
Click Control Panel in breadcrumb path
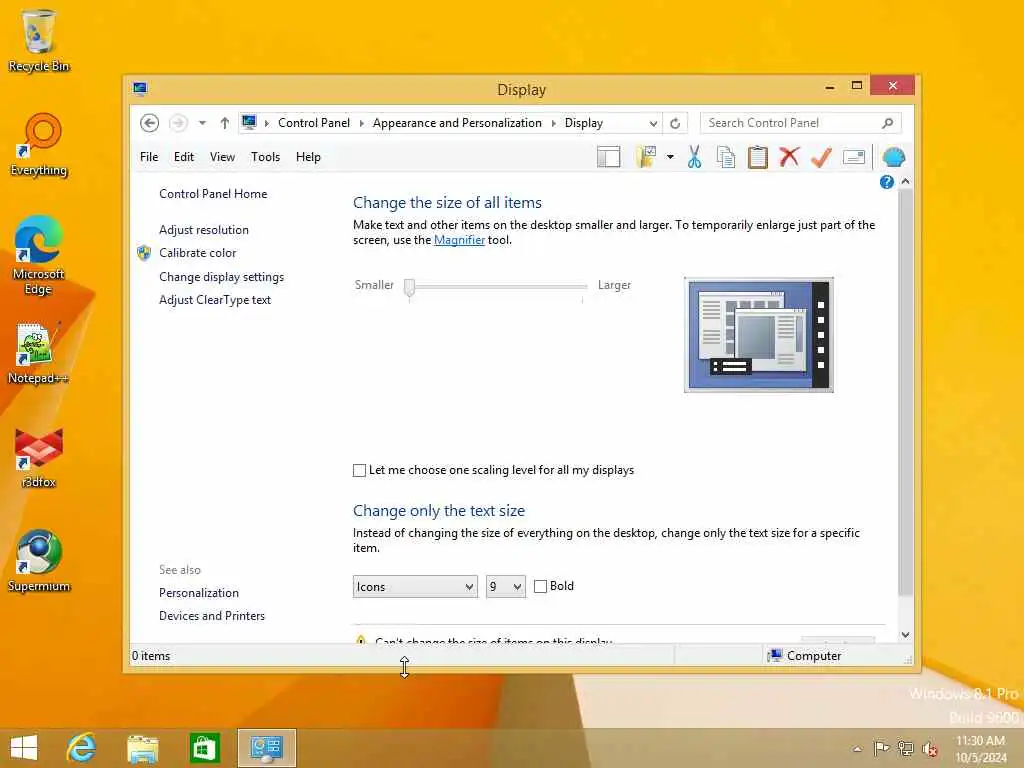tap(314, 123)
